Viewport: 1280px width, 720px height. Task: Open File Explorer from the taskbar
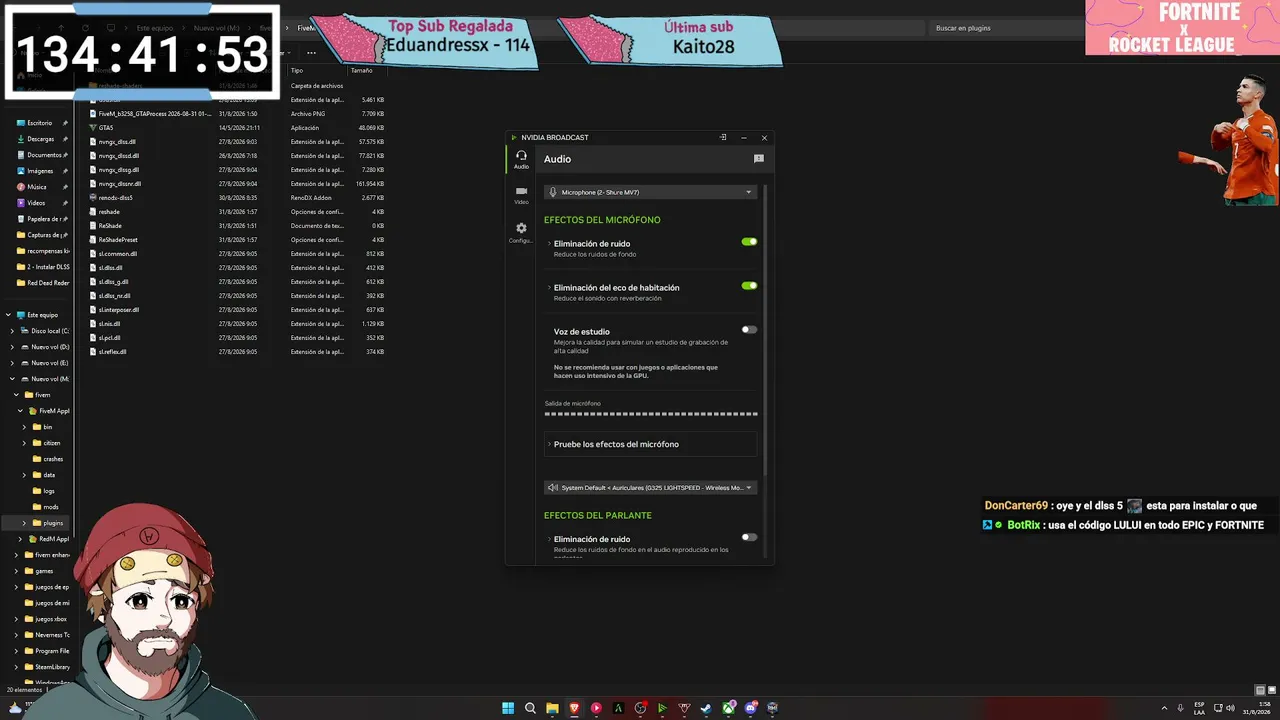(x=552, y=708)
